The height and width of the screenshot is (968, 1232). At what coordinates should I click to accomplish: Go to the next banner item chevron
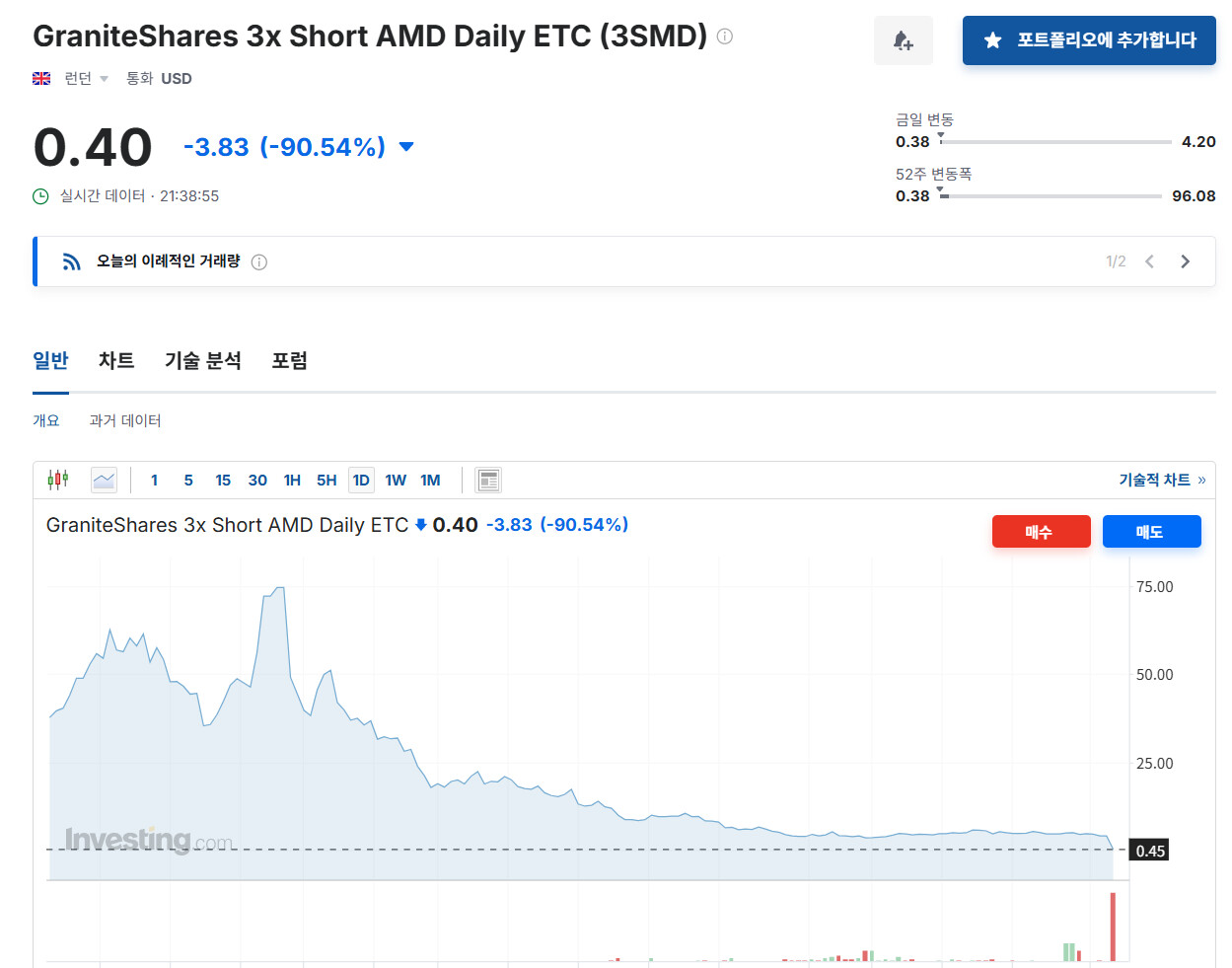click(1185, 261)
